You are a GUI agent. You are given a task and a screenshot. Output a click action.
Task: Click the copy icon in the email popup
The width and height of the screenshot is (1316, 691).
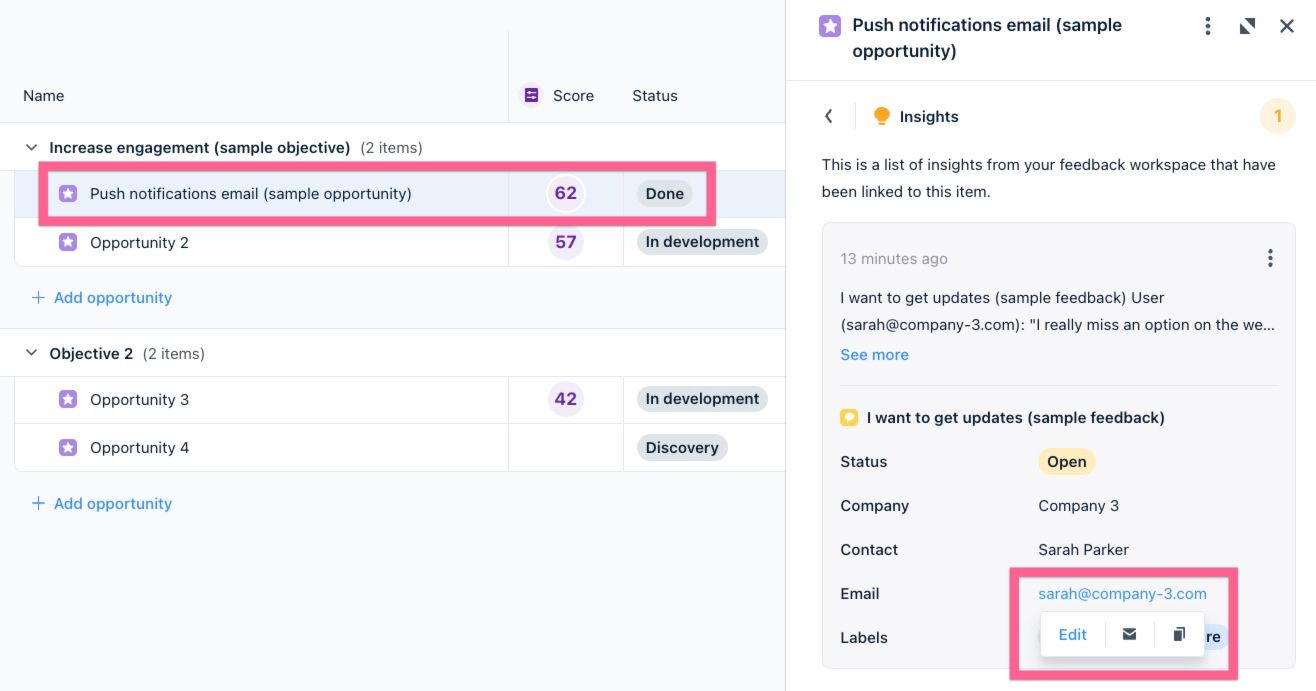tap(1179, 634)
